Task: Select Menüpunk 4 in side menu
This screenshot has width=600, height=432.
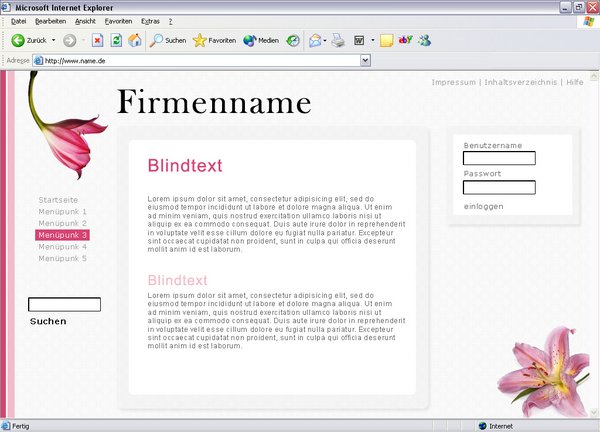Action: (x=62, y=247)
